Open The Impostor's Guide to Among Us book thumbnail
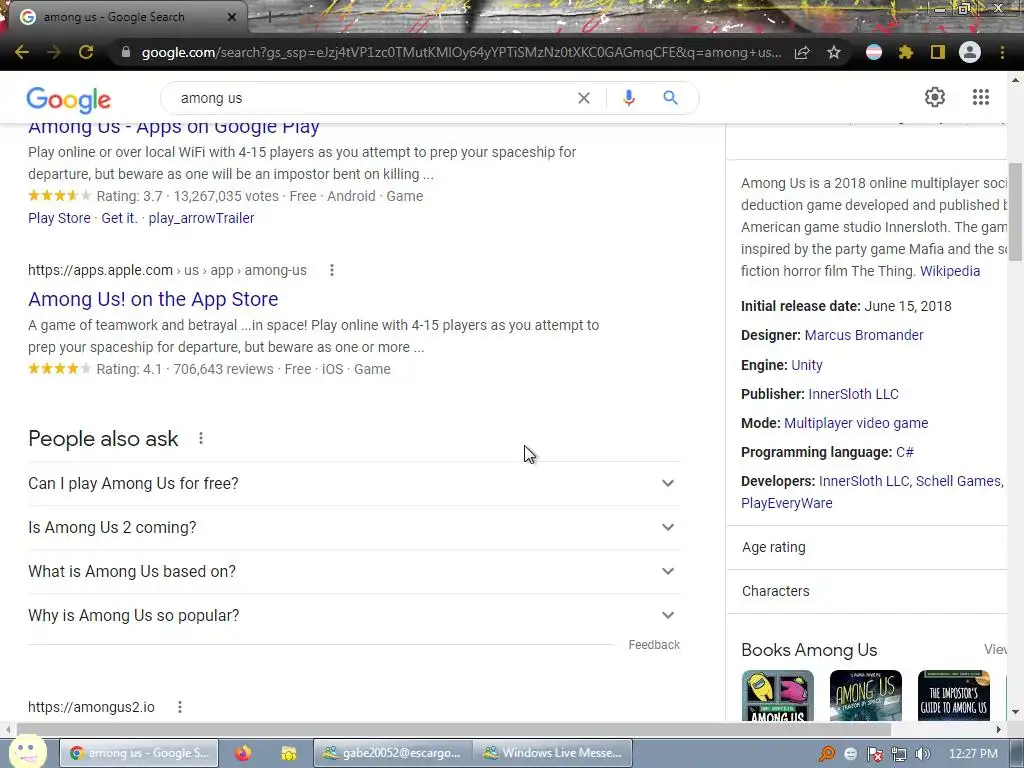Screen dimensions: 1024x768 click(x=953, y=696)
